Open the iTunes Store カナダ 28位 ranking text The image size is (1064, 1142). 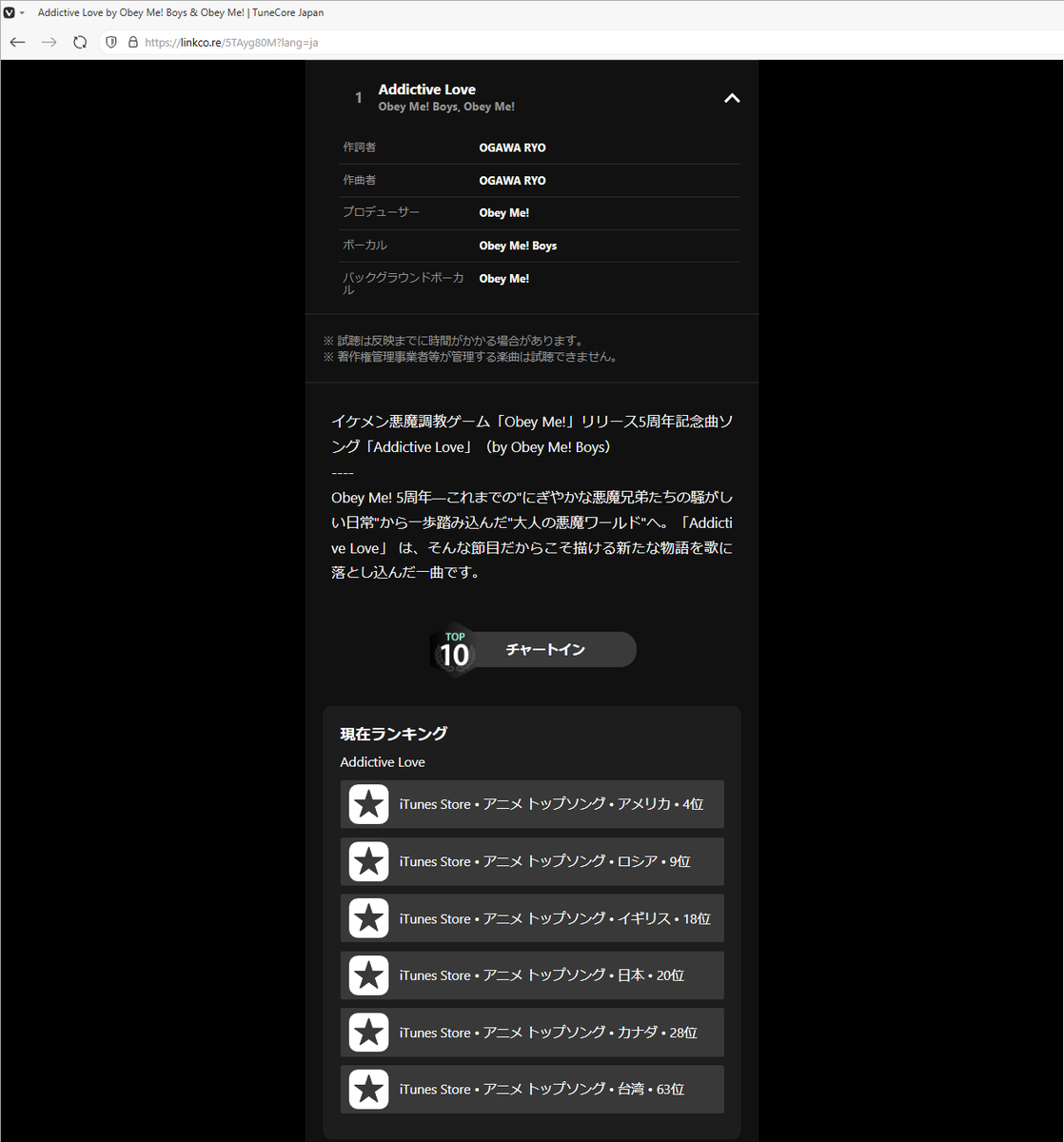[548, 1033]
